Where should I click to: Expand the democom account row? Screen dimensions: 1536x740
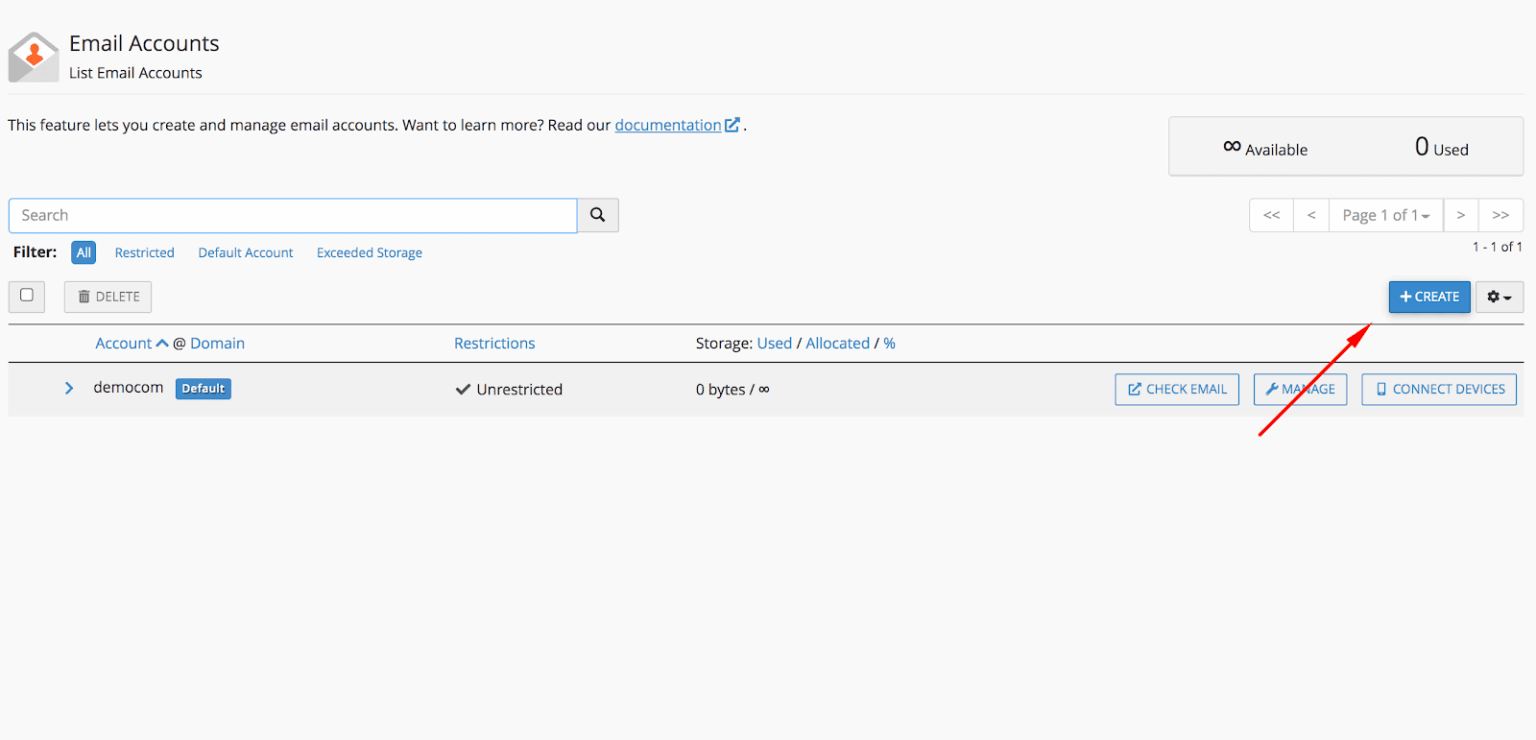(68, 388)
